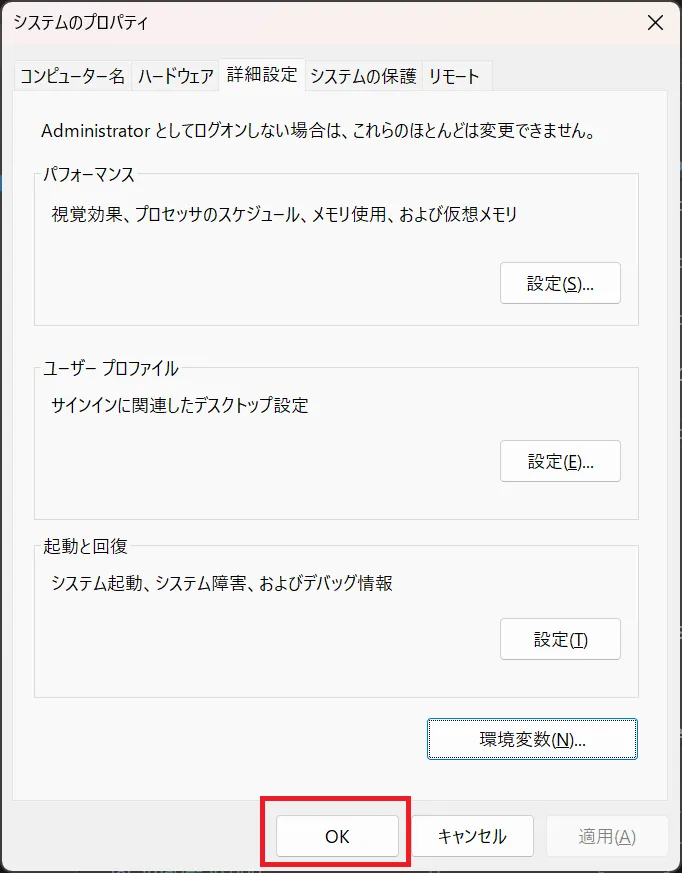Open the ハードウェア tab
This screenshot has height=873, width=682.
(177, 74)
